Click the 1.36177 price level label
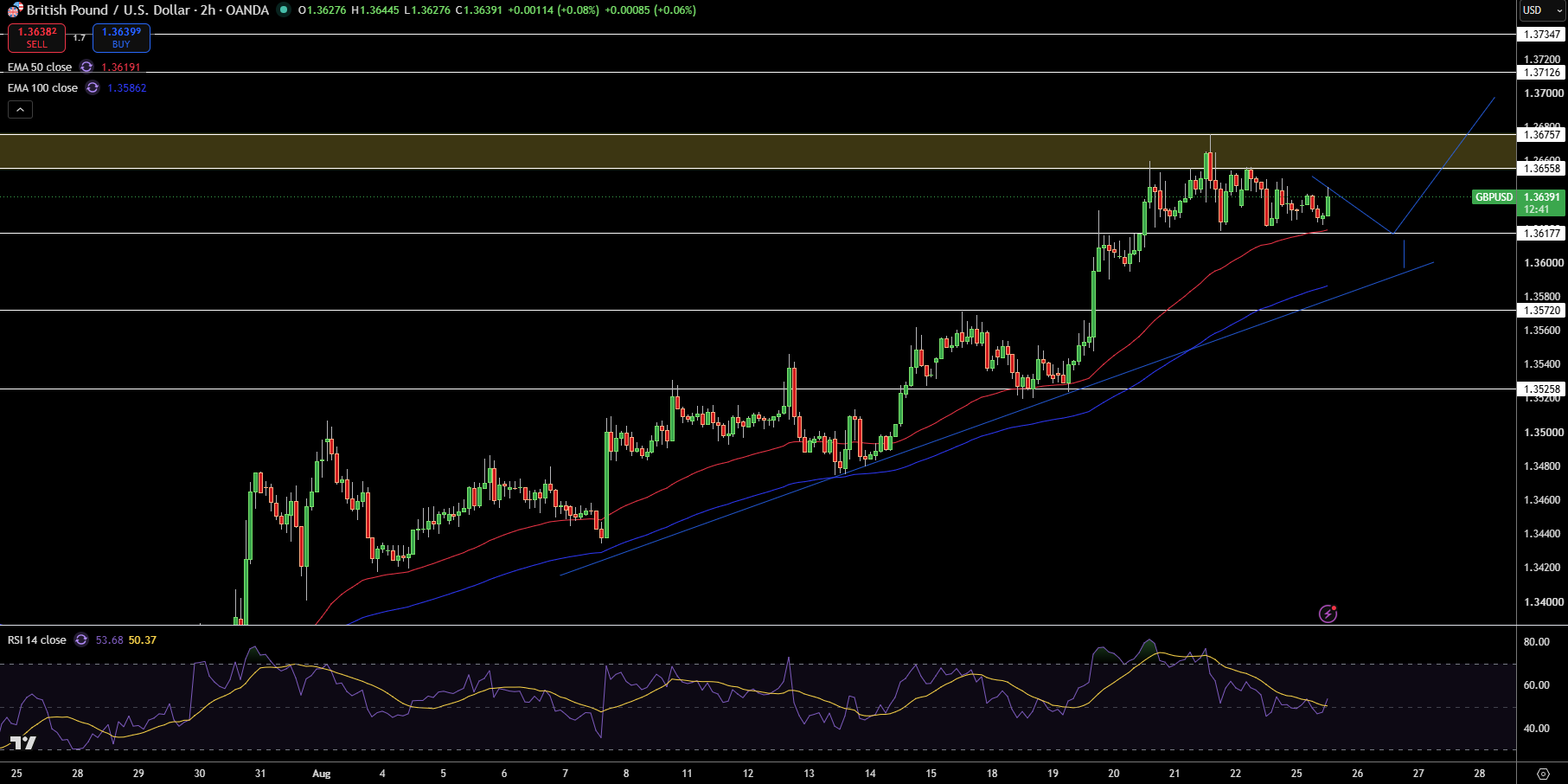The height and width of the screenshot is (784, 1568). 1542,233
